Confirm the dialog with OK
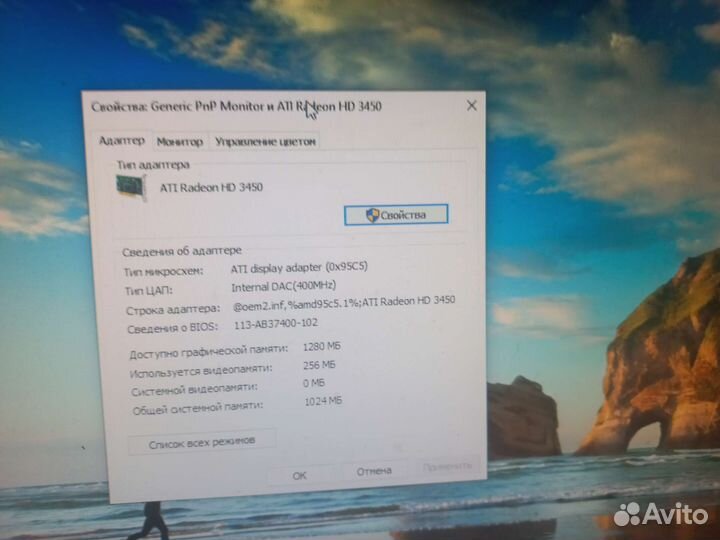Viewport: 720px width, 540px height. click(299, 475)
